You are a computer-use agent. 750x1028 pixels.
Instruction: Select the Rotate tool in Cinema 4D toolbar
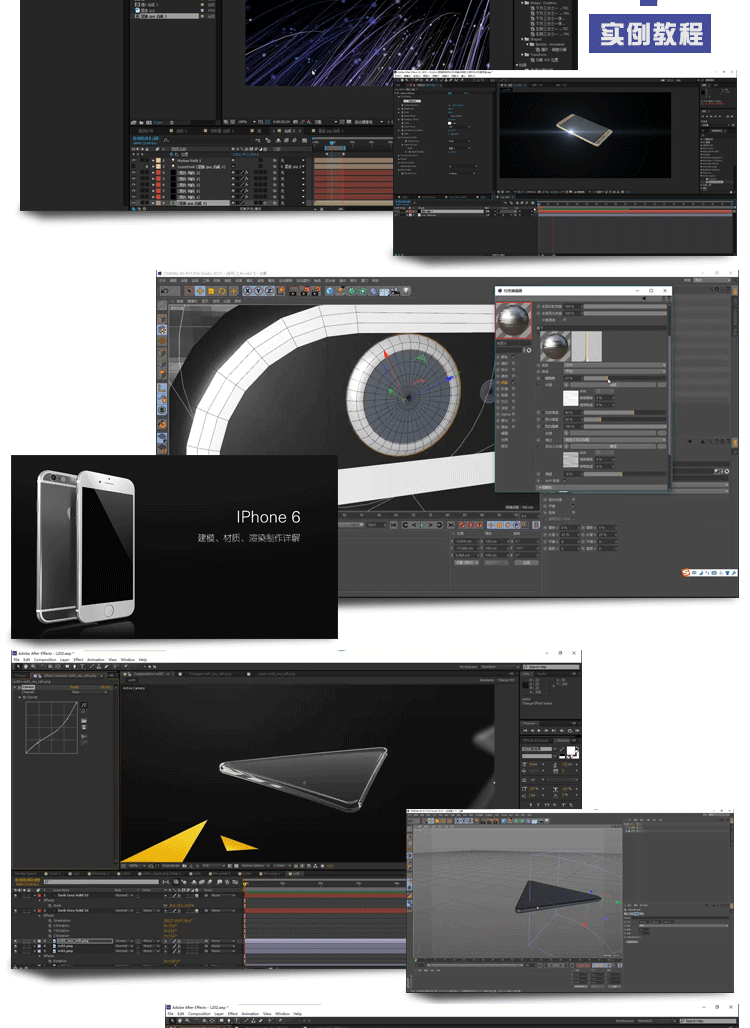(x=222, y=291)
